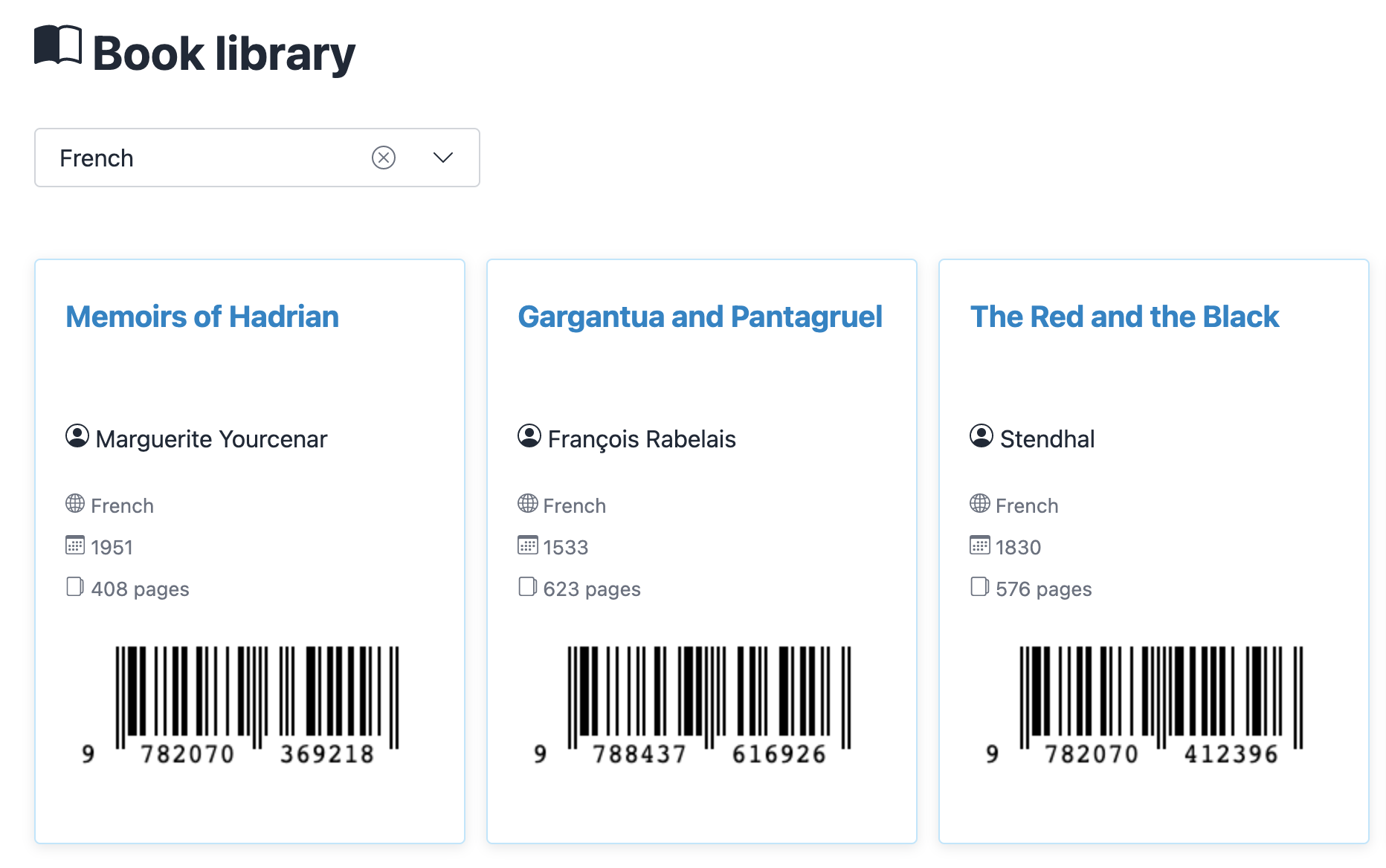Click globe icon on the Stendhal card
Viewport: 1386px width, 868px height.
[x=979, y=504]
